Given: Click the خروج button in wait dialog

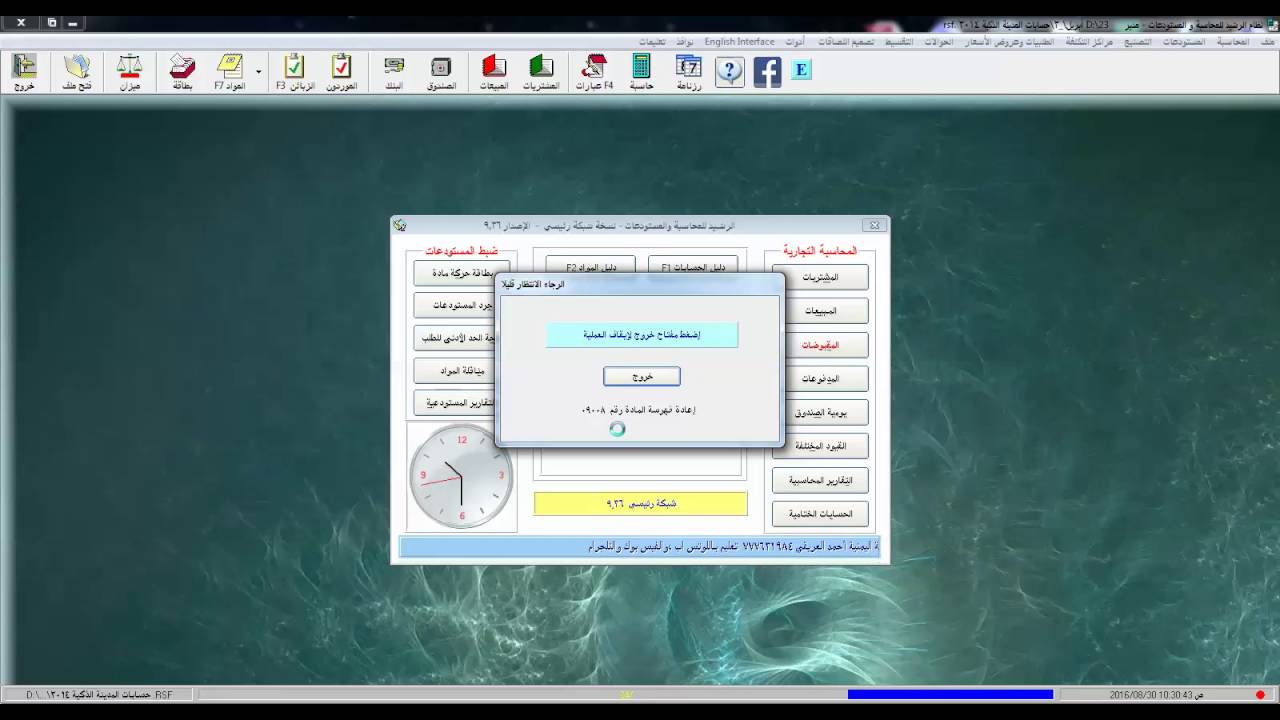Looking at the screenshot, I should (642, 377).
